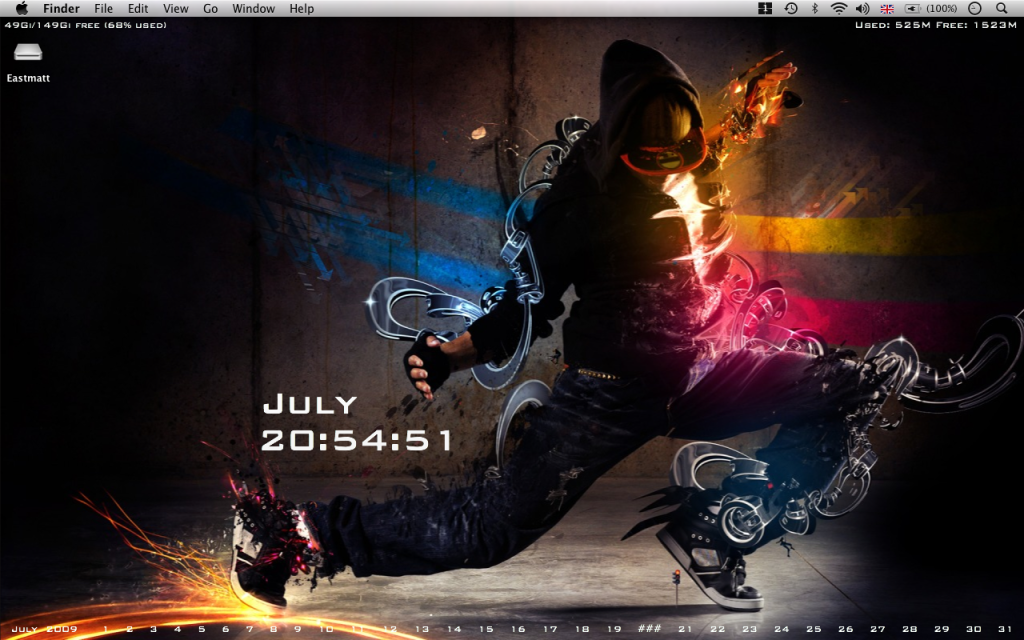
Task: Click the large 'July' desktop text
Action: tap(310, 405)
